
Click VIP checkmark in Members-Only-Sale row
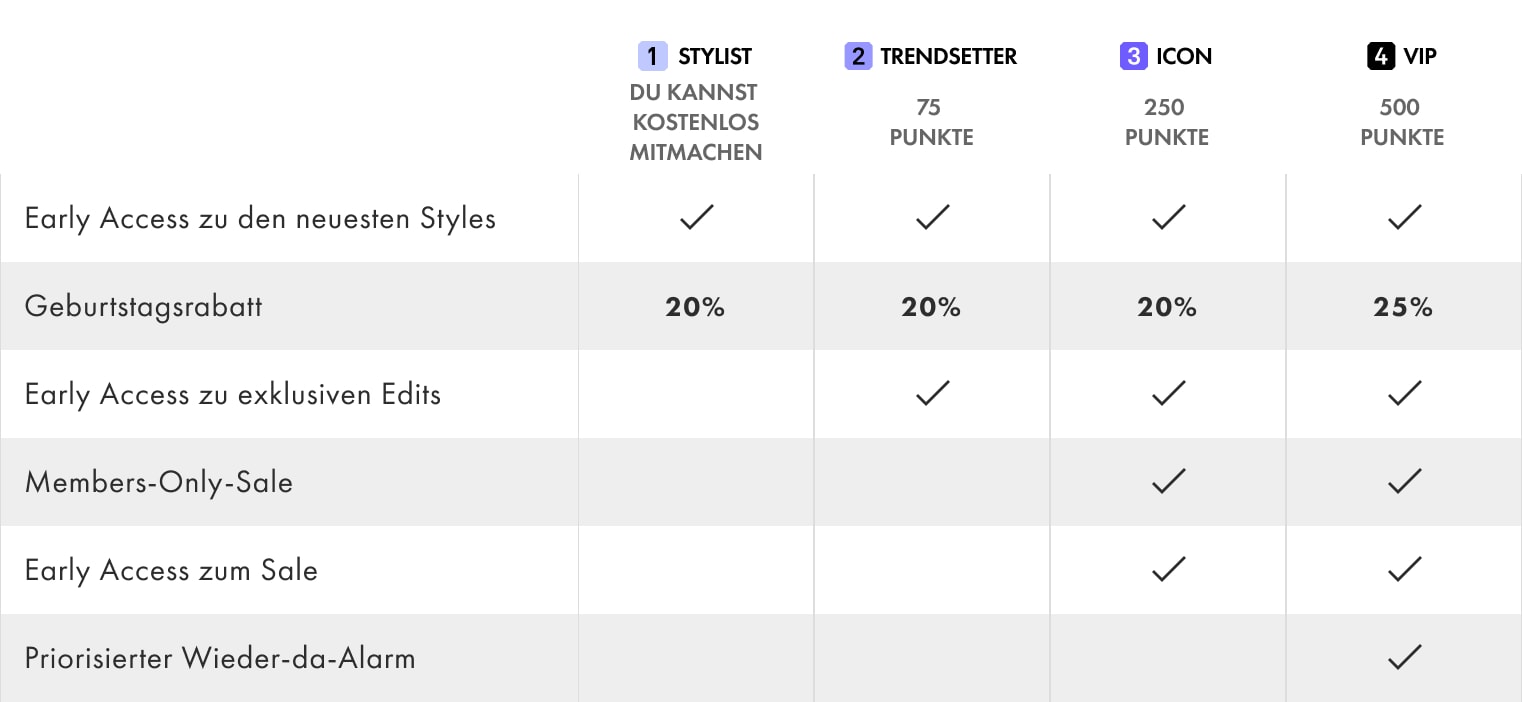click(x=1404, y=481)
